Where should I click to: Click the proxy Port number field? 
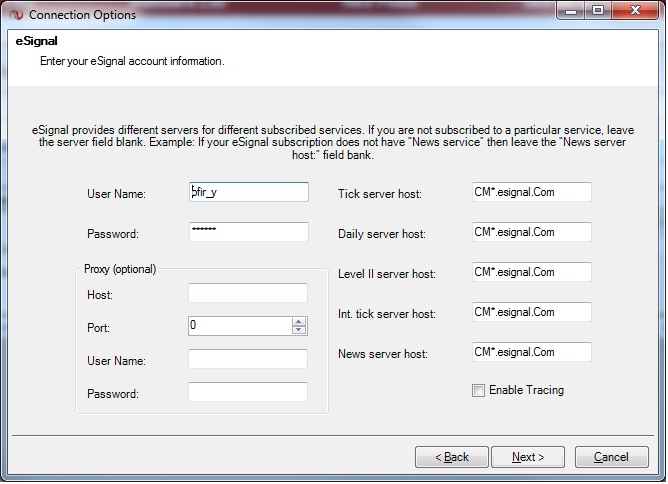(239, 326)
